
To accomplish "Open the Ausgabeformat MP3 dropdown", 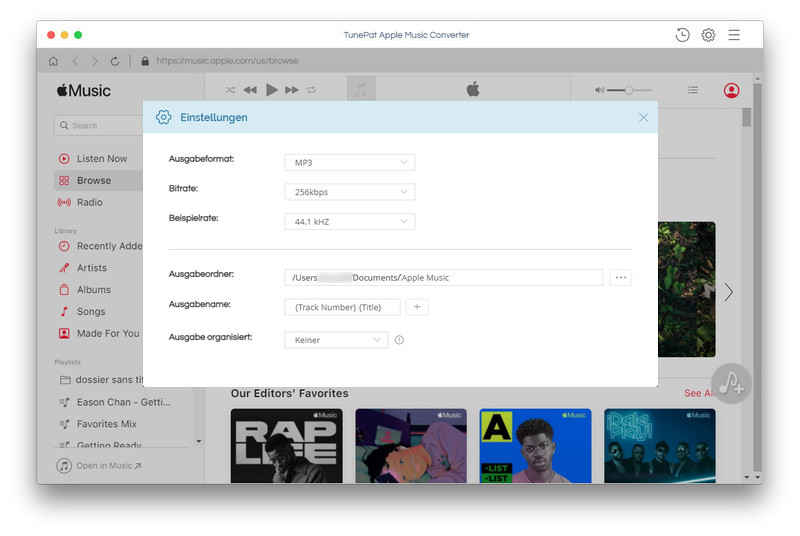I will (349, 162).
